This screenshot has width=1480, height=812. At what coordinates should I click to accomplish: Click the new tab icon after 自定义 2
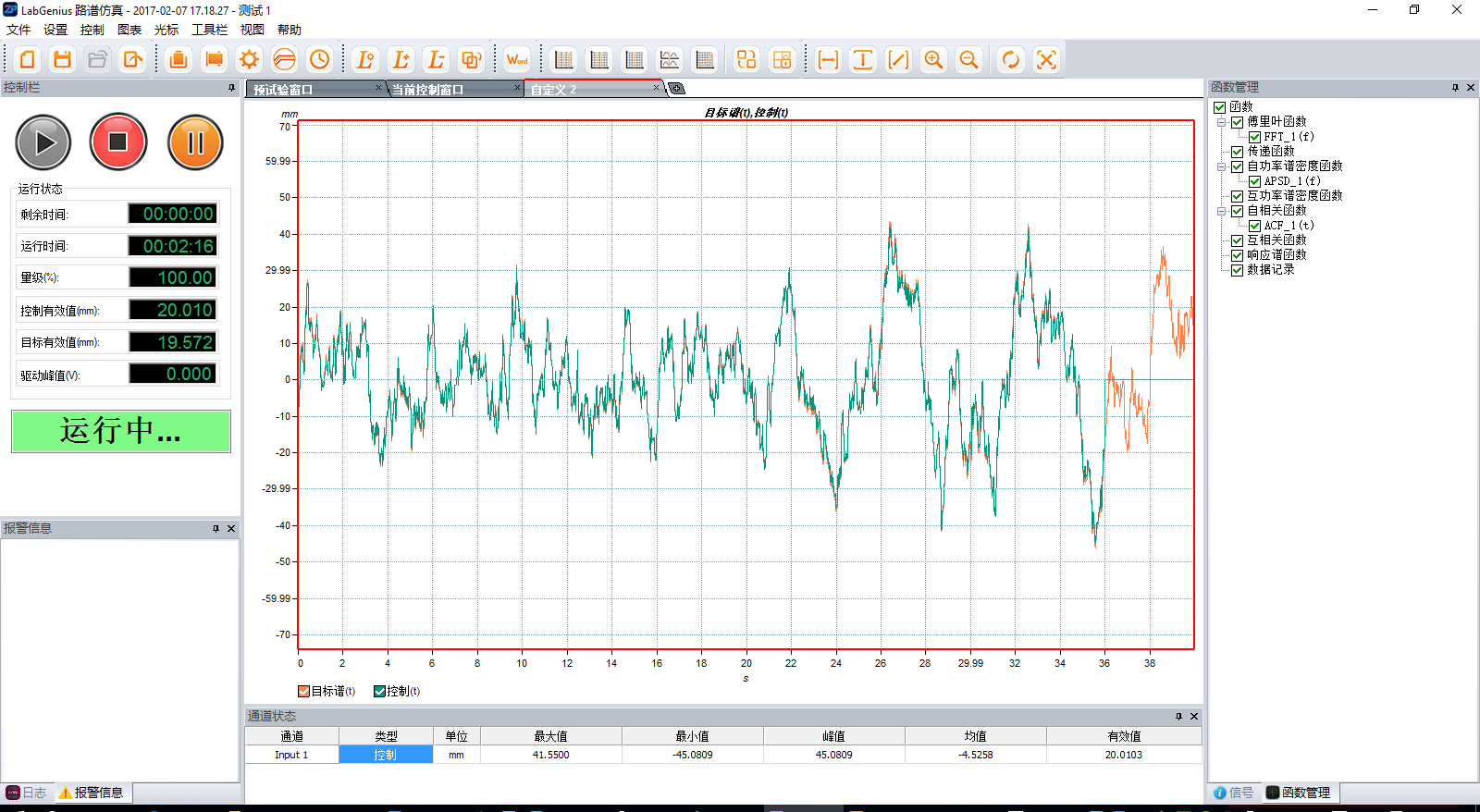click(677, 89)
